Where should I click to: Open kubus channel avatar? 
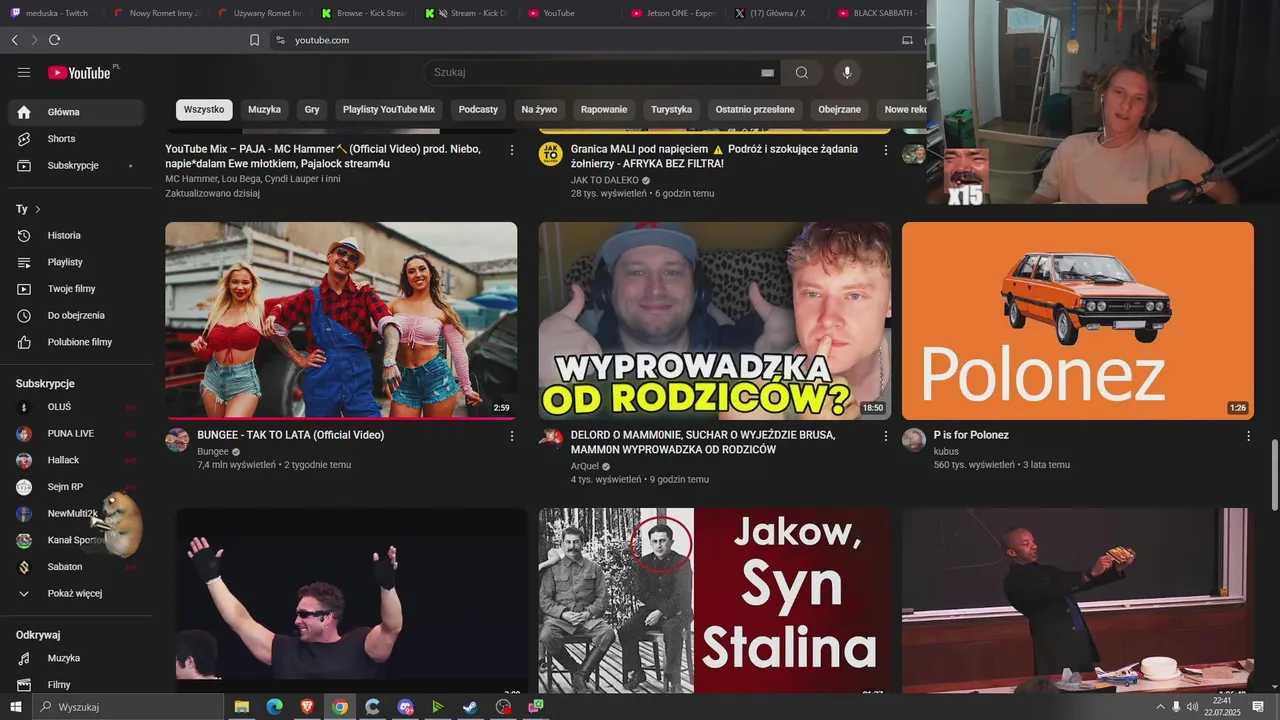[x=914, y=440]
